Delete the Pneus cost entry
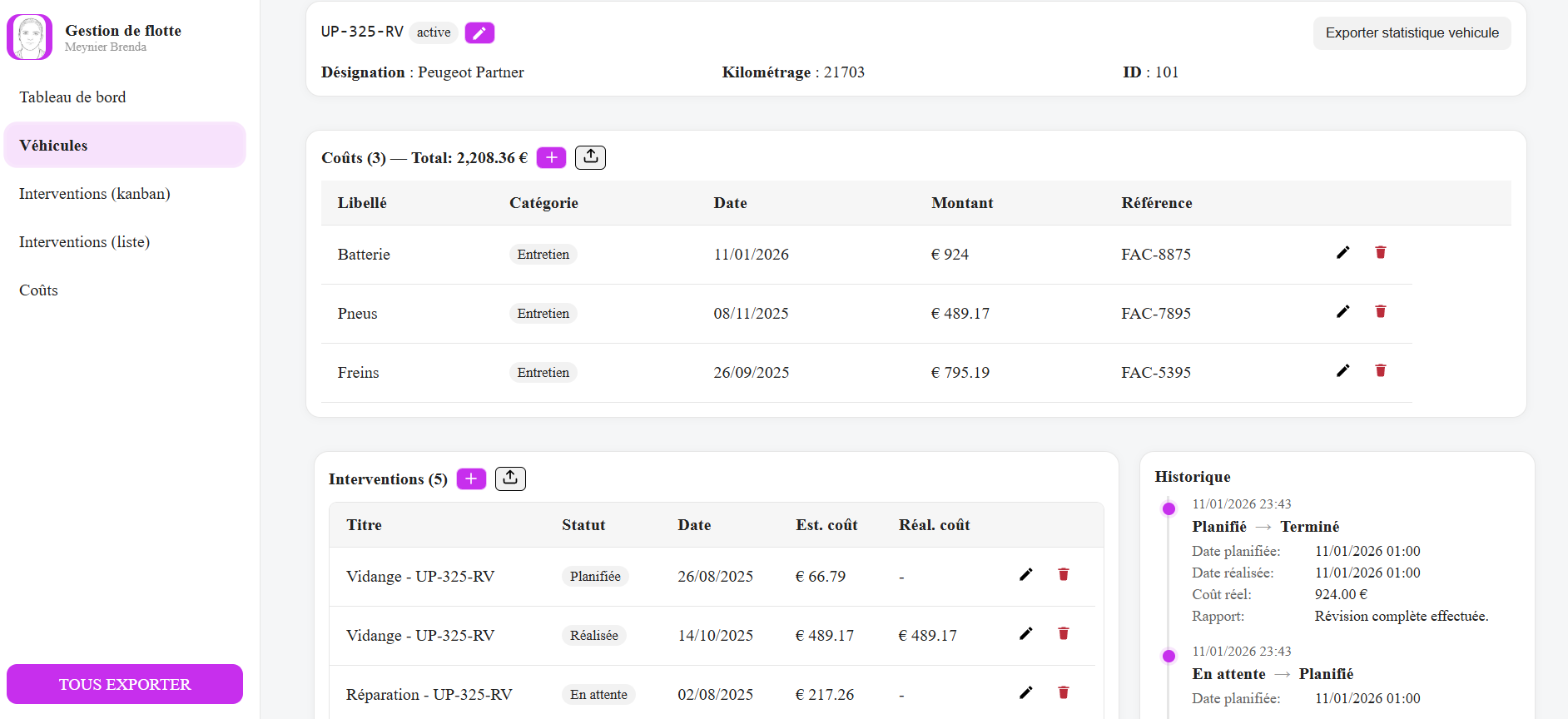Screen dimensions: 1568x719 [1380, 312]
